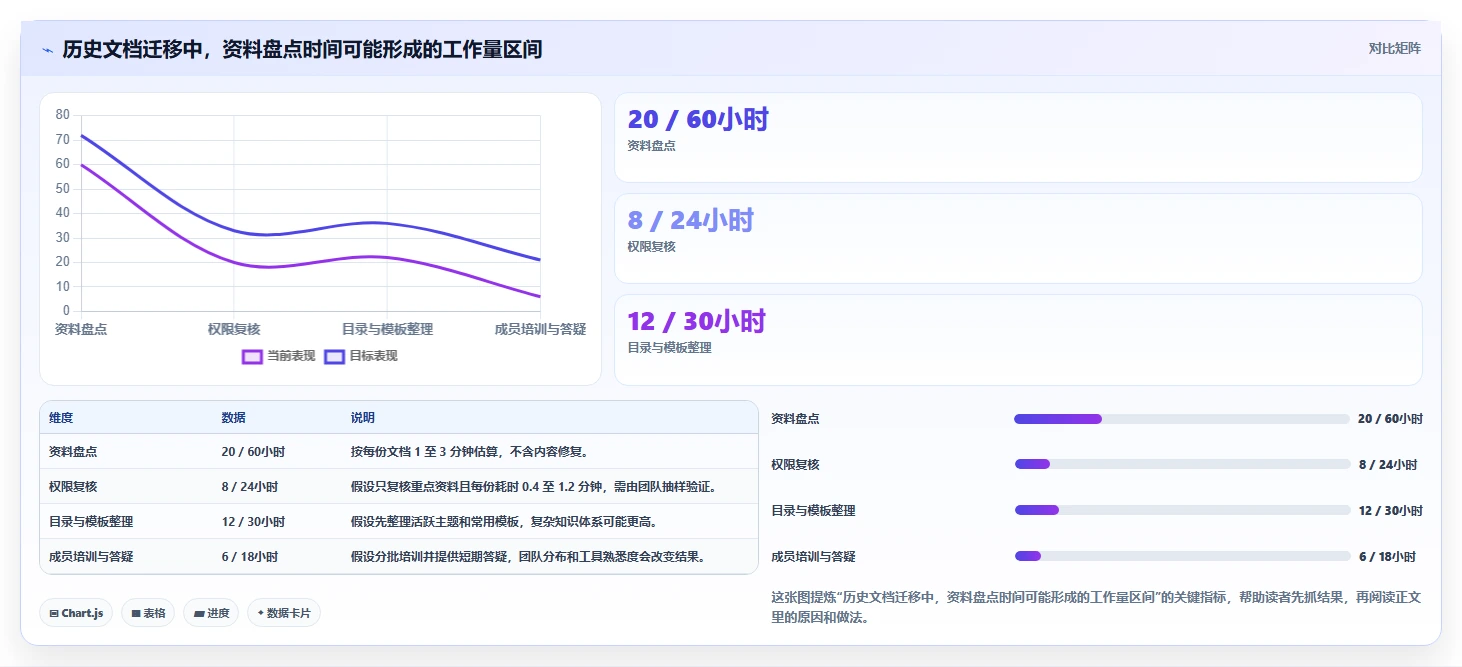Open the 20 / 60小时 data card
Image resolution: width=1462 pixels, height=667 pixels.
coord(1018,138)
